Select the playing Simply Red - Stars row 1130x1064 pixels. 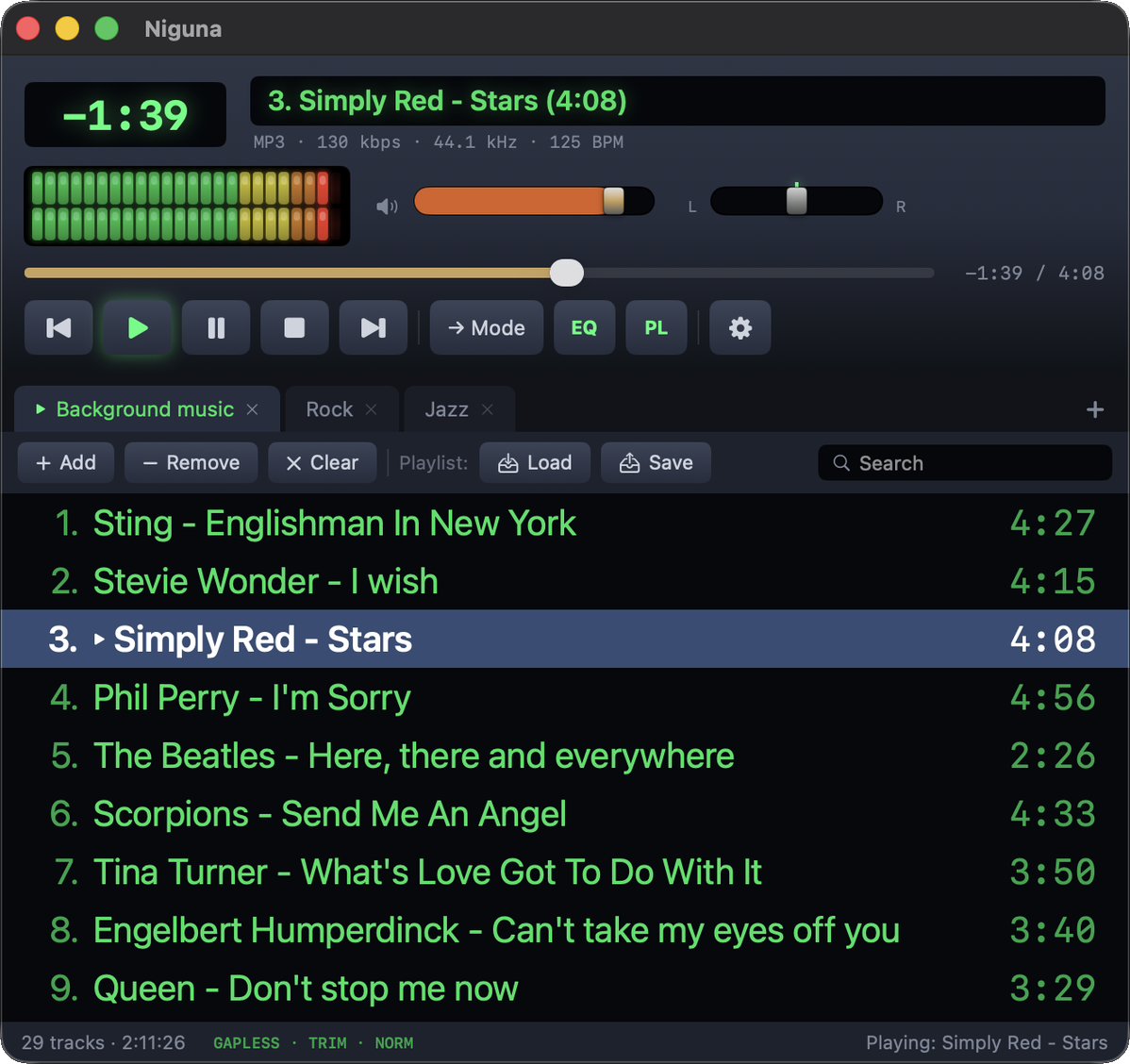[x=565, y=640]
